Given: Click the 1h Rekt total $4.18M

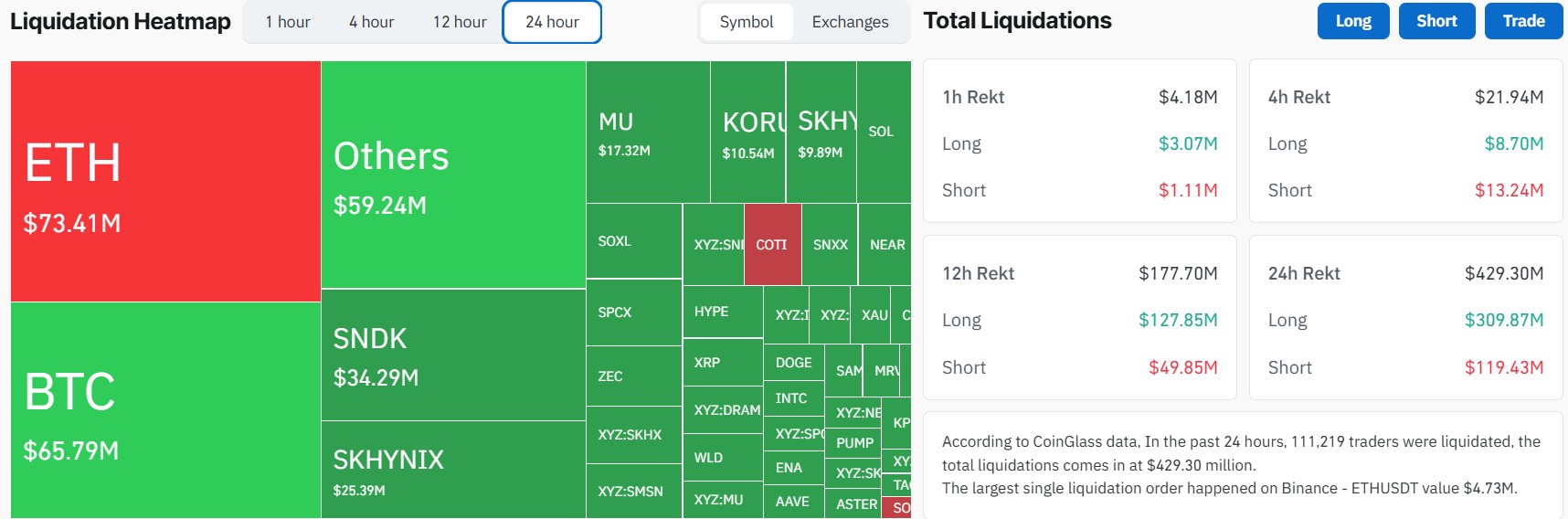Looking at the screenshot, I should pos(1188,97).
